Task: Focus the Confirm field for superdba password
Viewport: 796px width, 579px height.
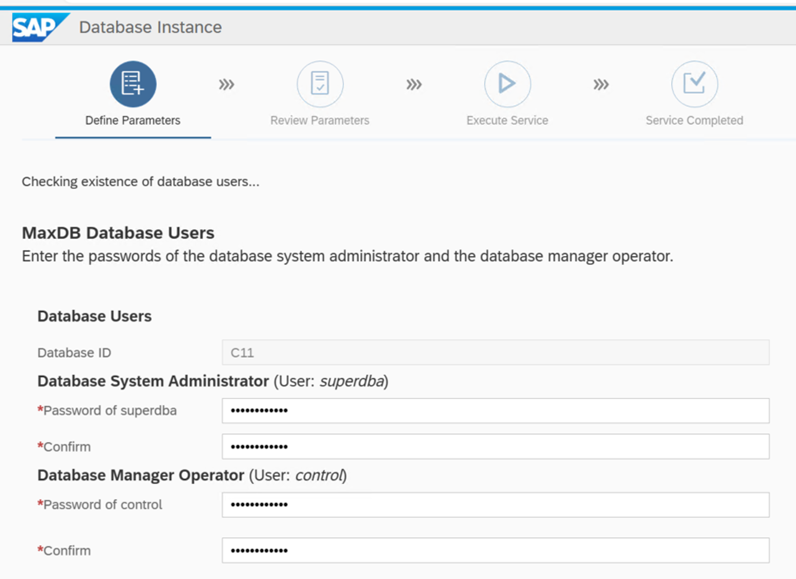Action: (x=495, y=447)
